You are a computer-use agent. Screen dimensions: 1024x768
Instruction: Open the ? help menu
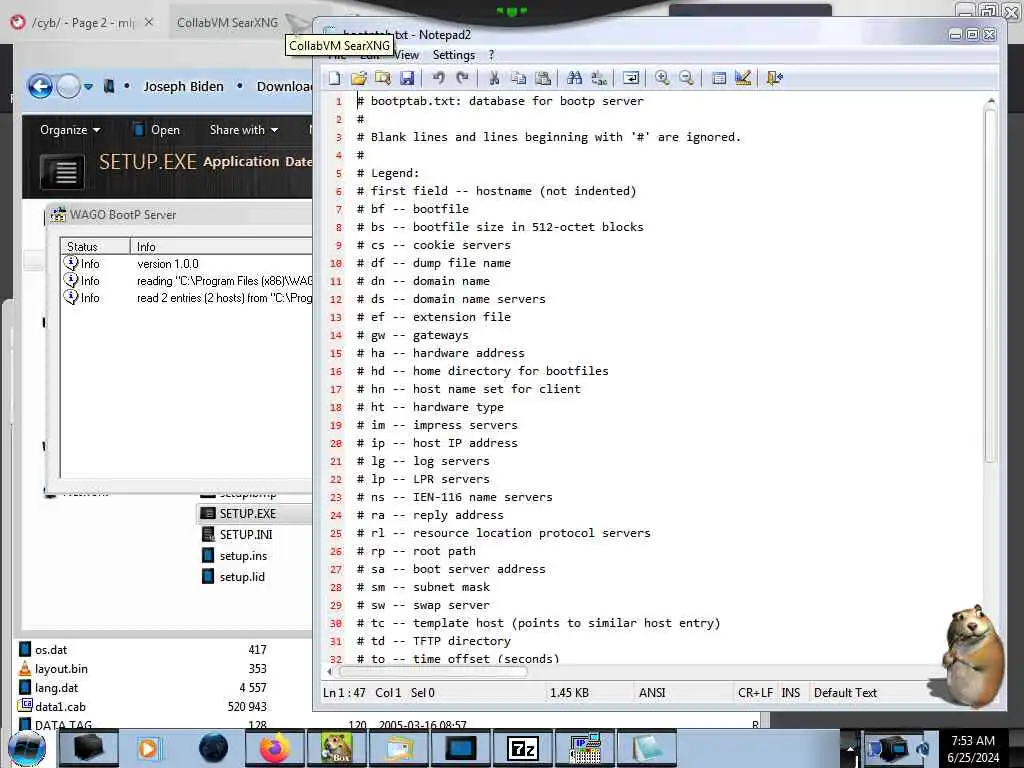tap(491, 55)
